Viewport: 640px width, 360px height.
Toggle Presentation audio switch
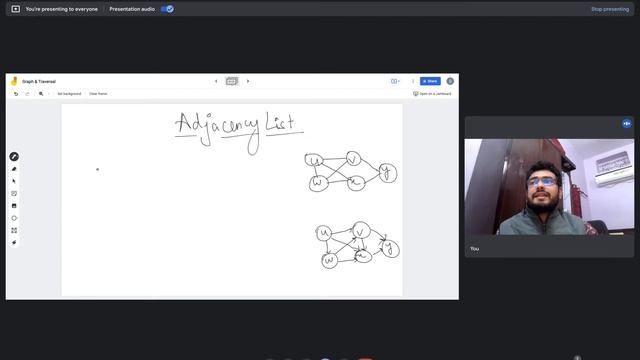click(167, 9)
